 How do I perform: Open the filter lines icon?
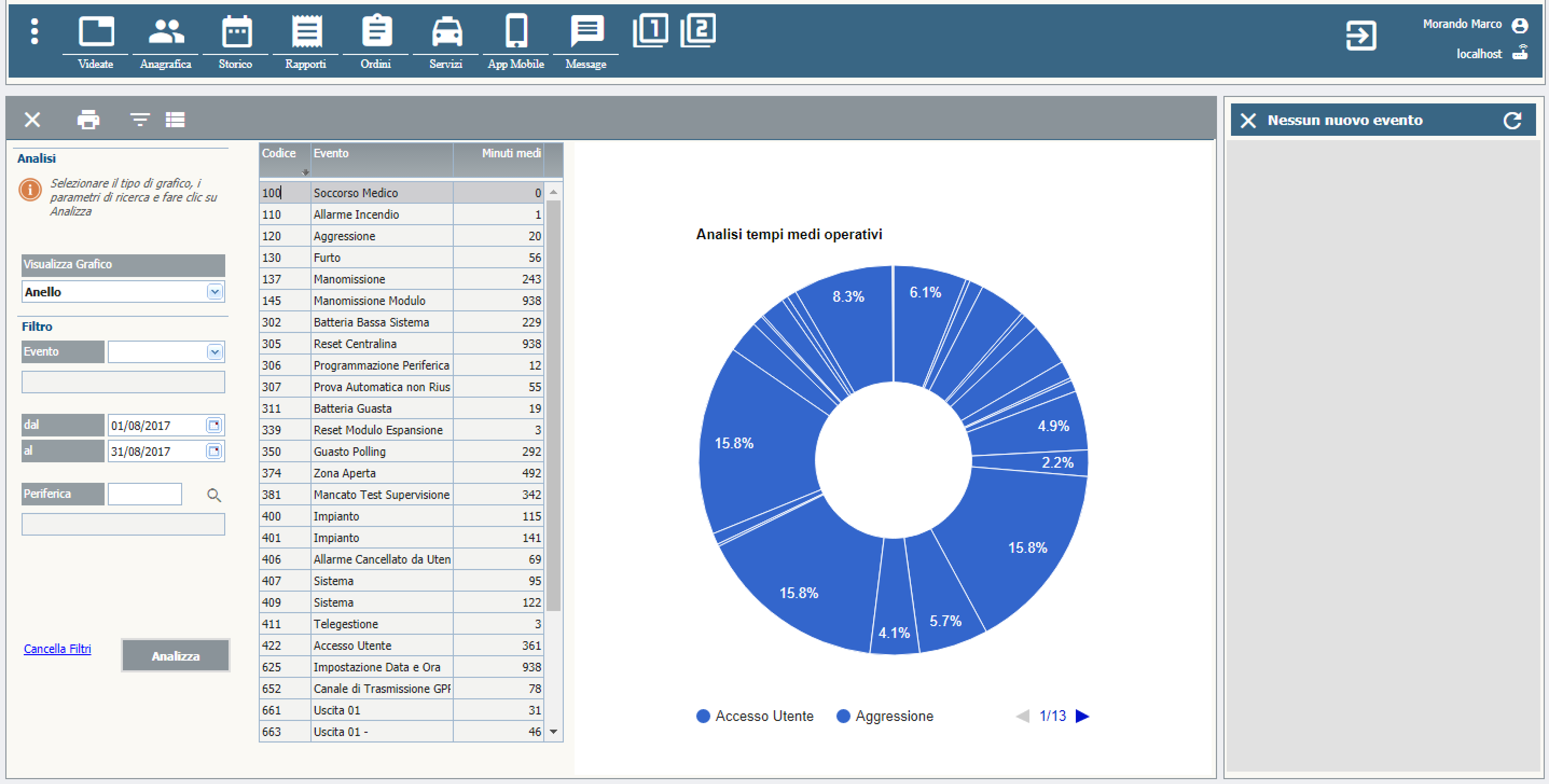pos(140,120)
